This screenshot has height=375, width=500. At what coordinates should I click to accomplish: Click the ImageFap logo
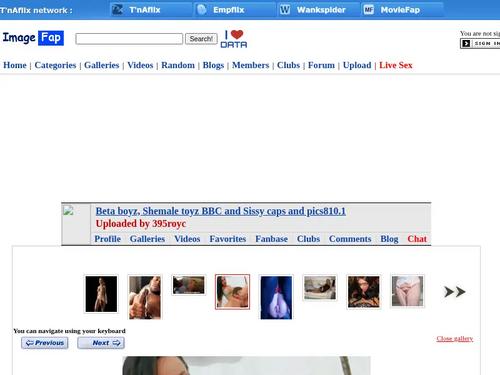(33, 38)
